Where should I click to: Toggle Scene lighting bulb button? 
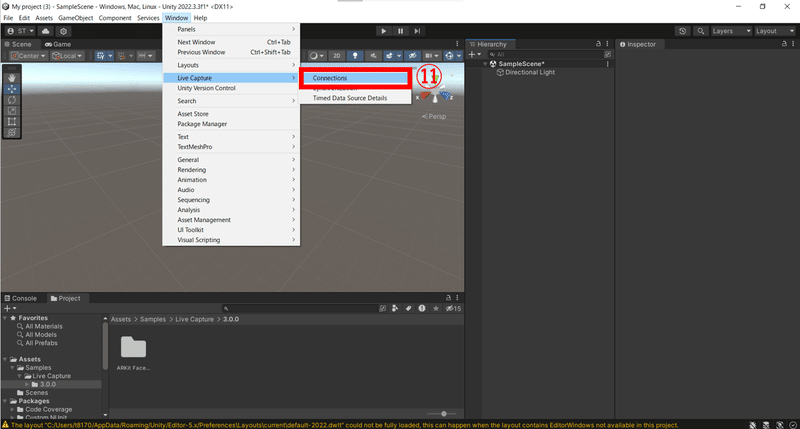355,56
